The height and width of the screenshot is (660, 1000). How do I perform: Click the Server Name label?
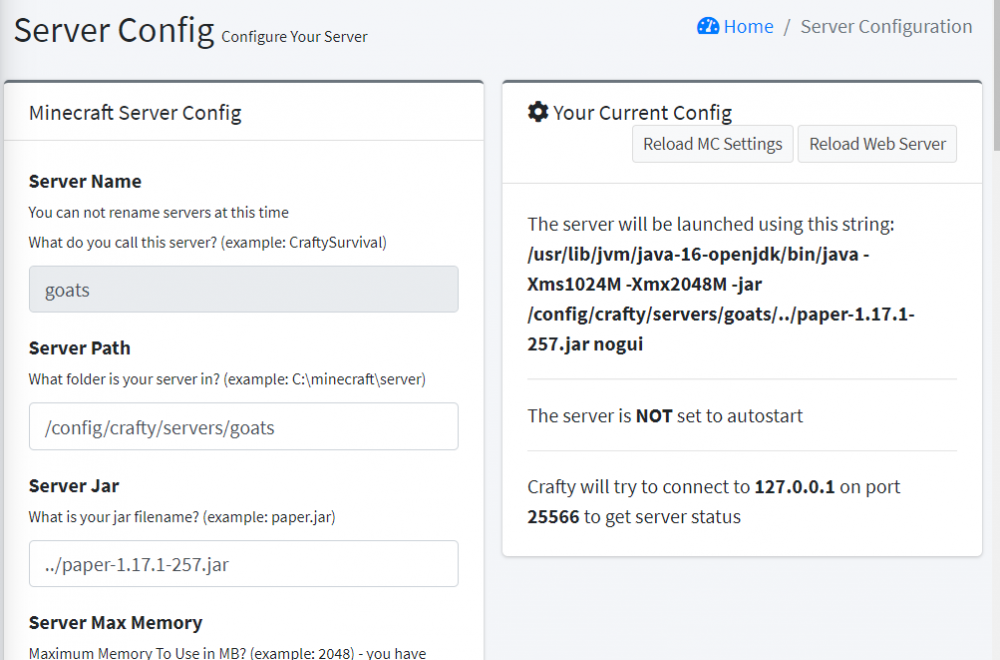(85, 181)
